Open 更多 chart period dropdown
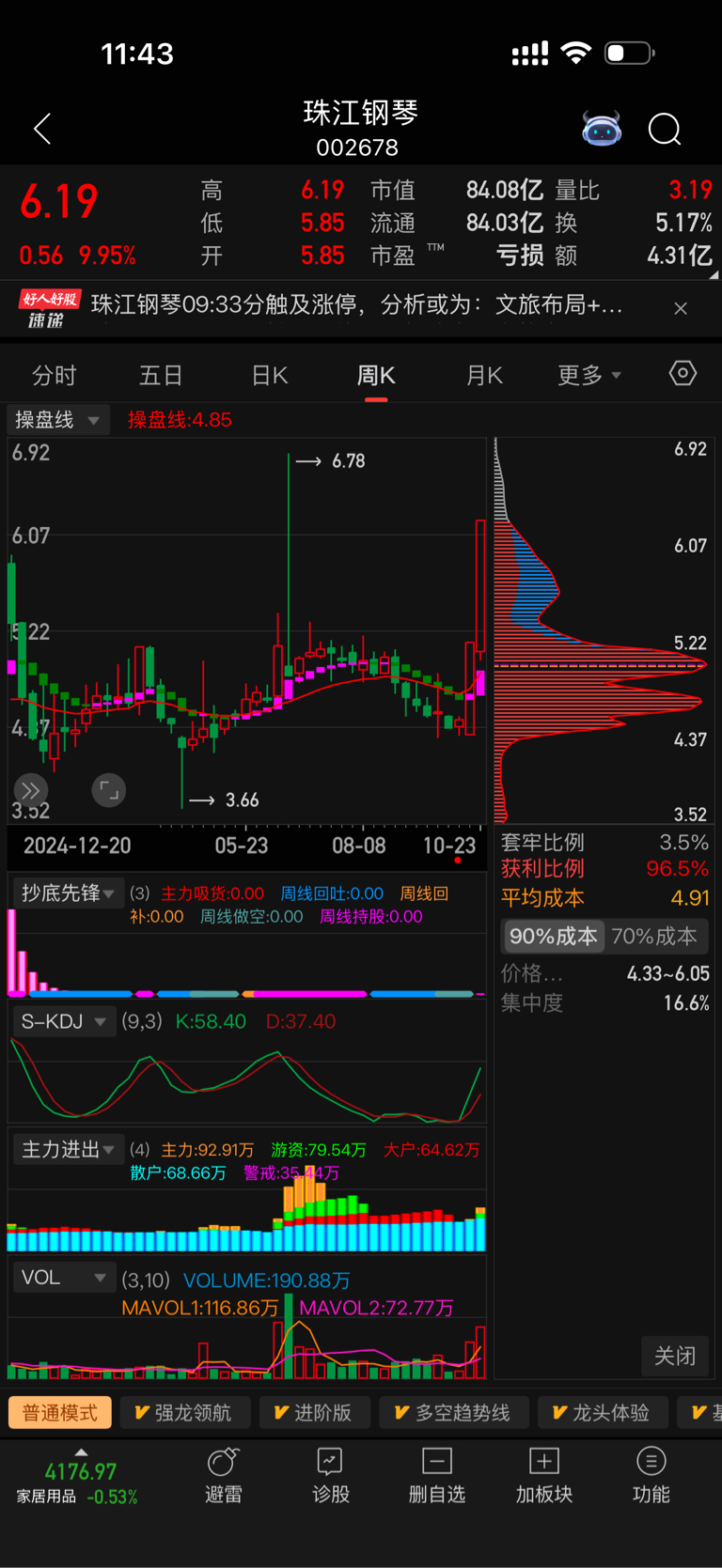 pos(589,376)
